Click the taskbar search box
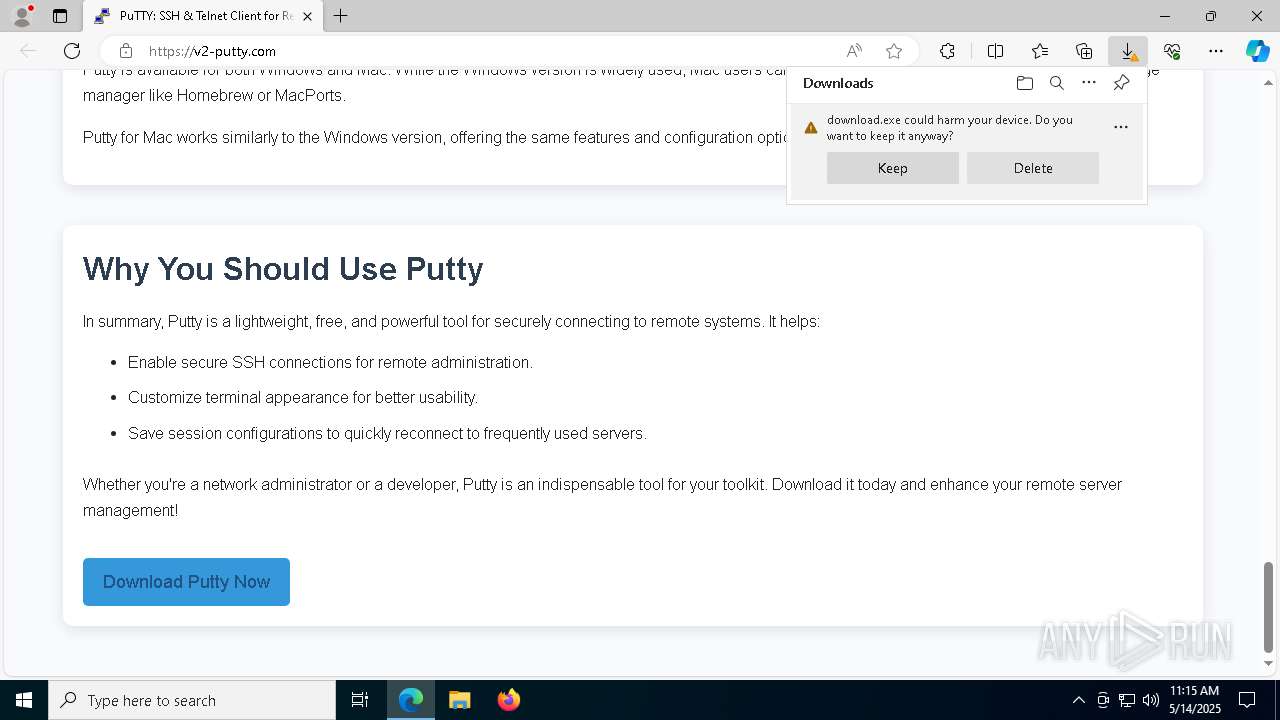1280x720 pixels. pos(192,700)
